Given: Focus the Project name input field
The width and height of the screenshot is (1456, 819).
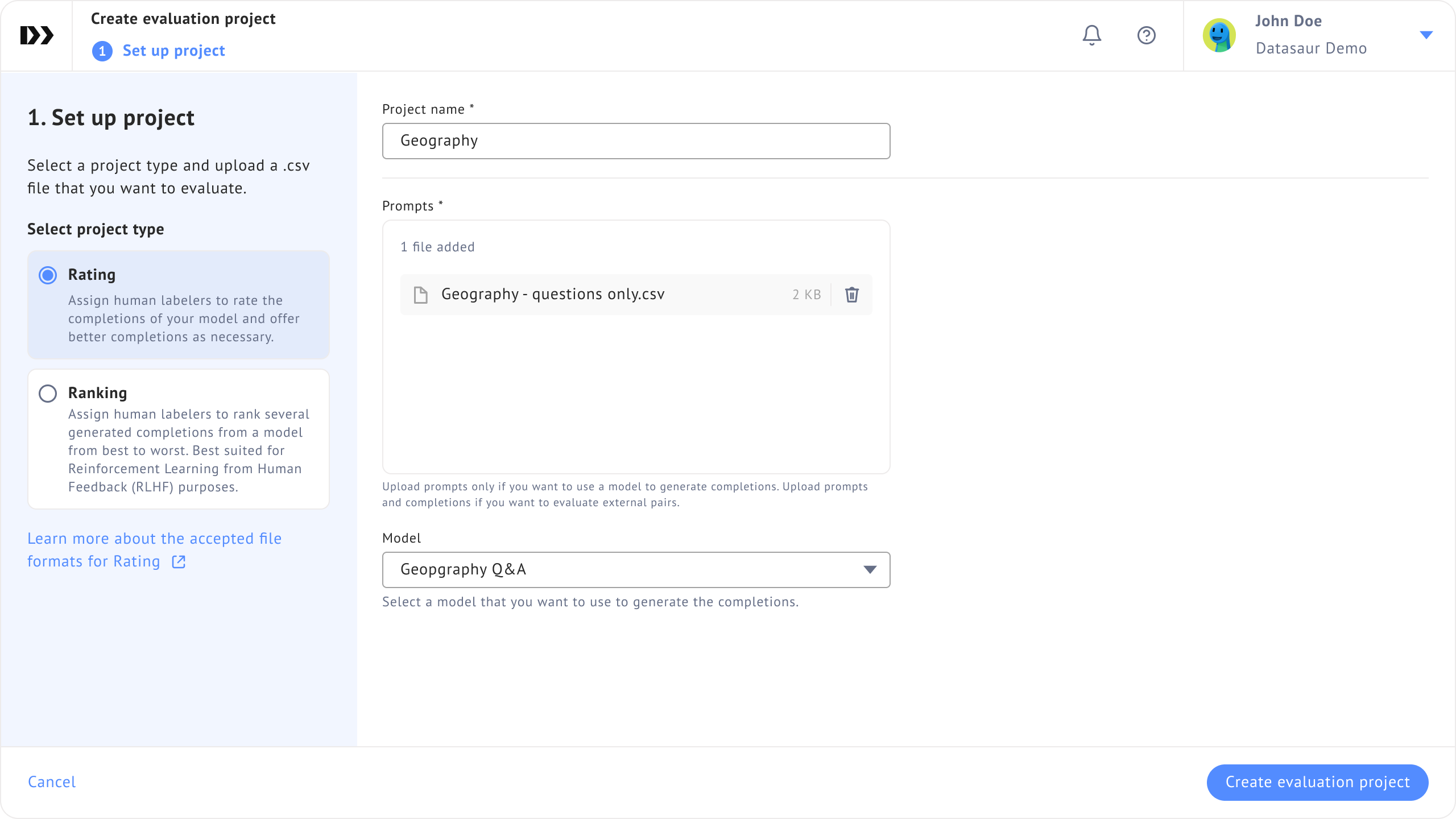Looking at the screenshot, I should tap(636, 141).
